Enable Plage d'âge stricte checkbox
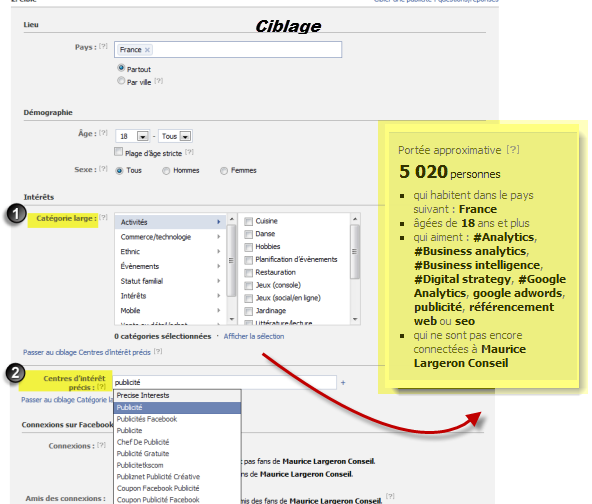 119,152
